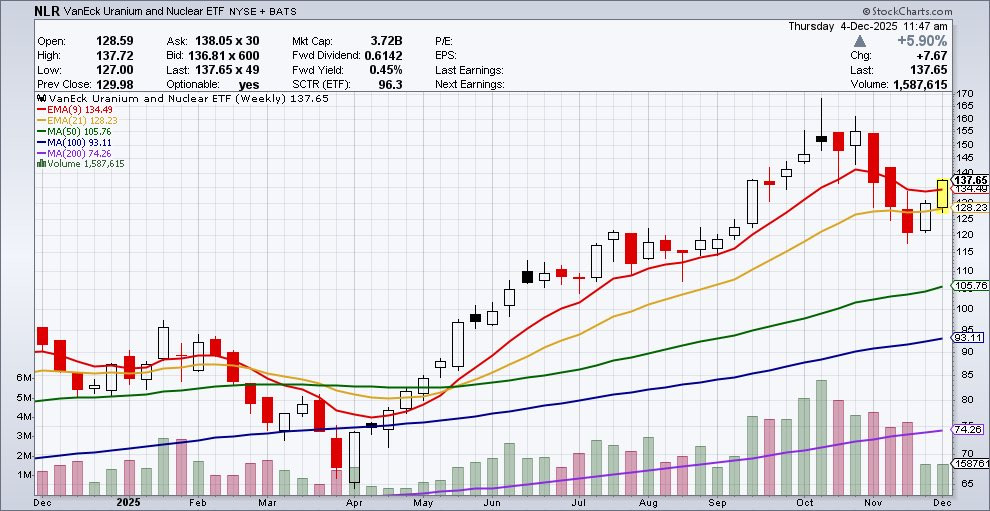Screen dimensions: 990x511
Task: Click the 100 price axis label
Action: pos(963,308)
